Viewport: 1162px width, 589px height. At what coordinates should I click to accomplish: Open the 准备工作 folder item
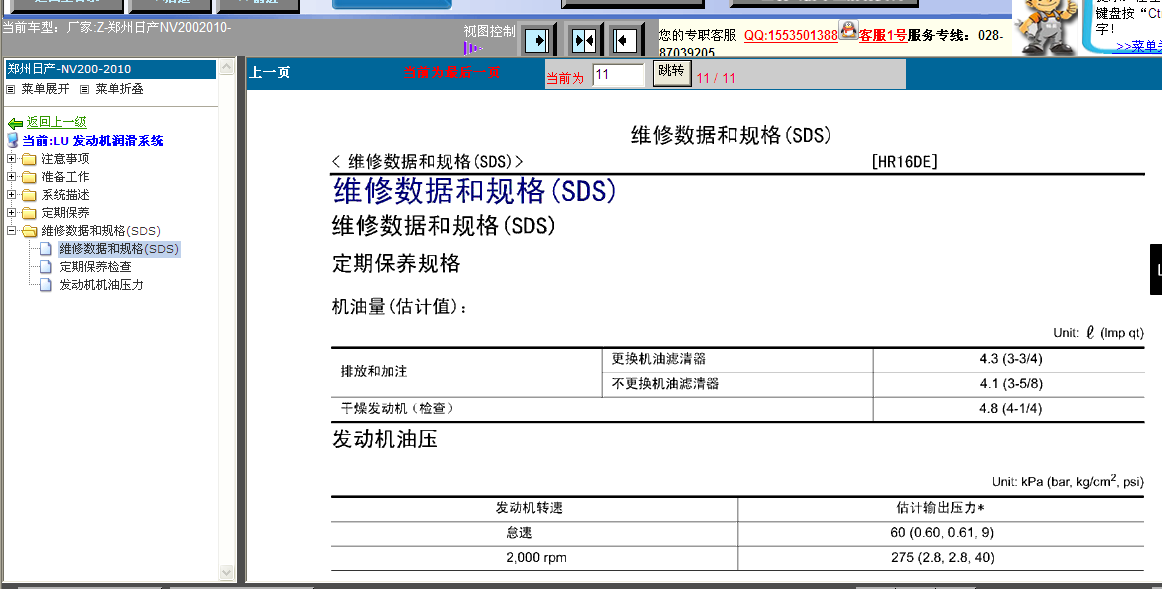pyautogui.click(x=65, y=176)
